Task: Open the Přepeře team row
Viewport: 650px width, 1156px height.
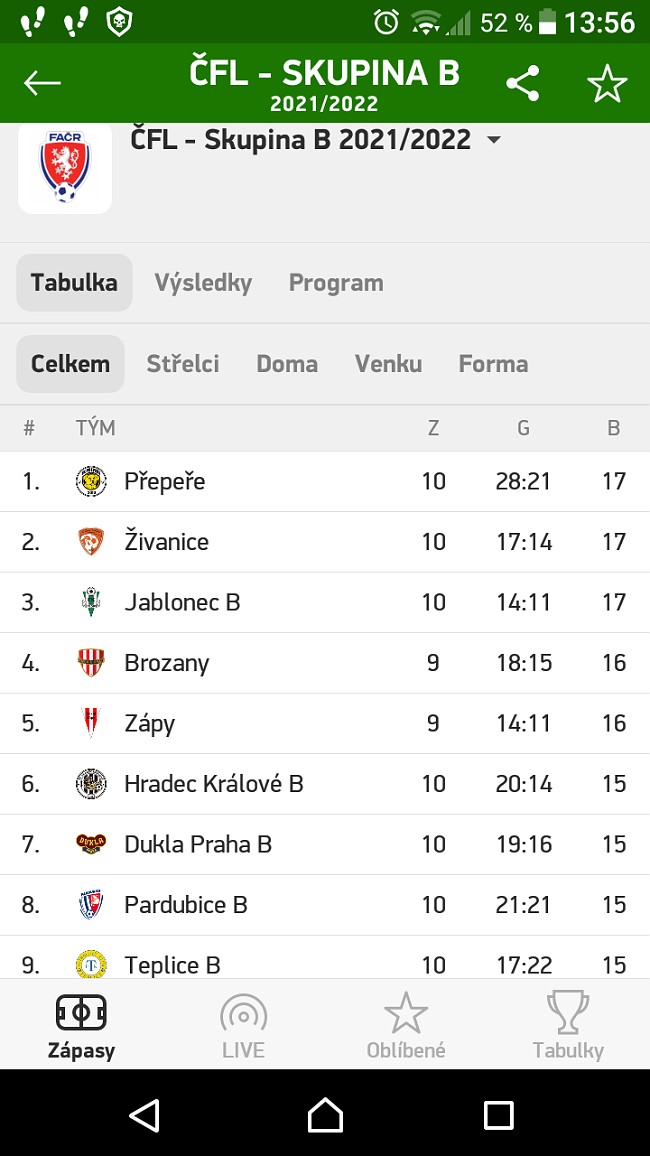Action: pyautogui.click(x=165, y=481)
